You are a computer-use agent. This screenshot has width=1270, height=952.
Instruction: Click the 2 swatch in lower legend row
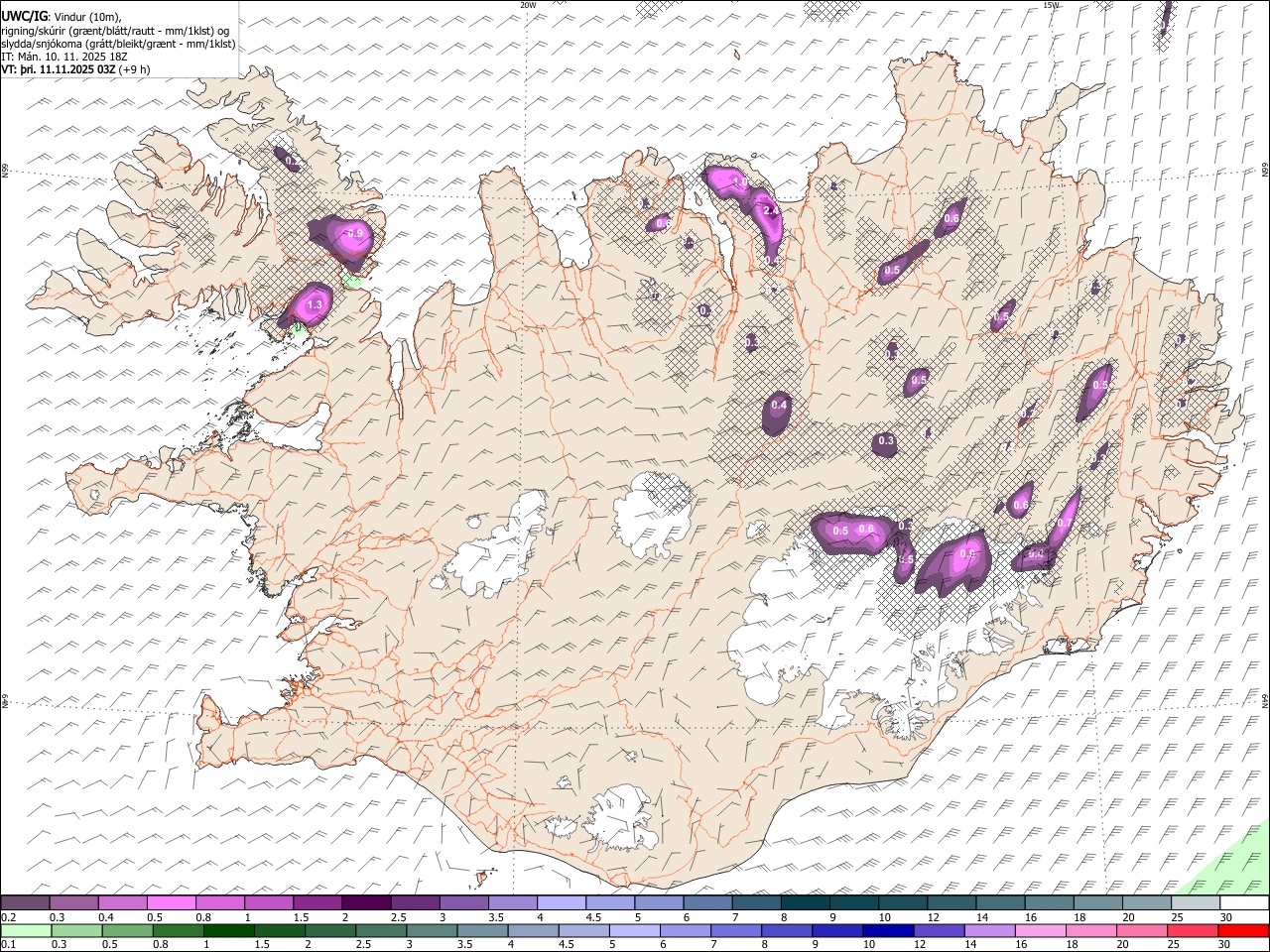(x=330, y=931)
